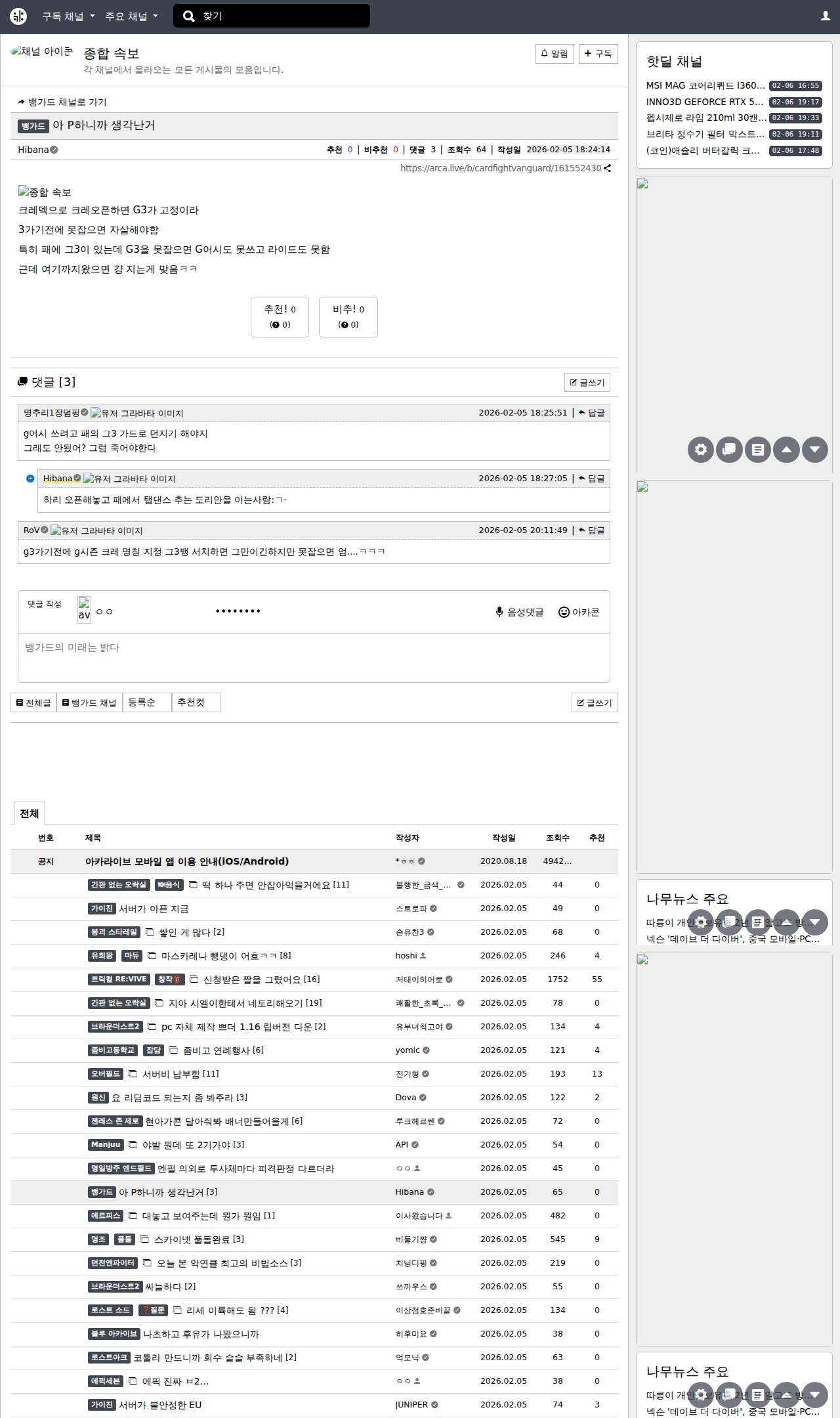Expand the 구독 채널 dropdown

(68, 16)
